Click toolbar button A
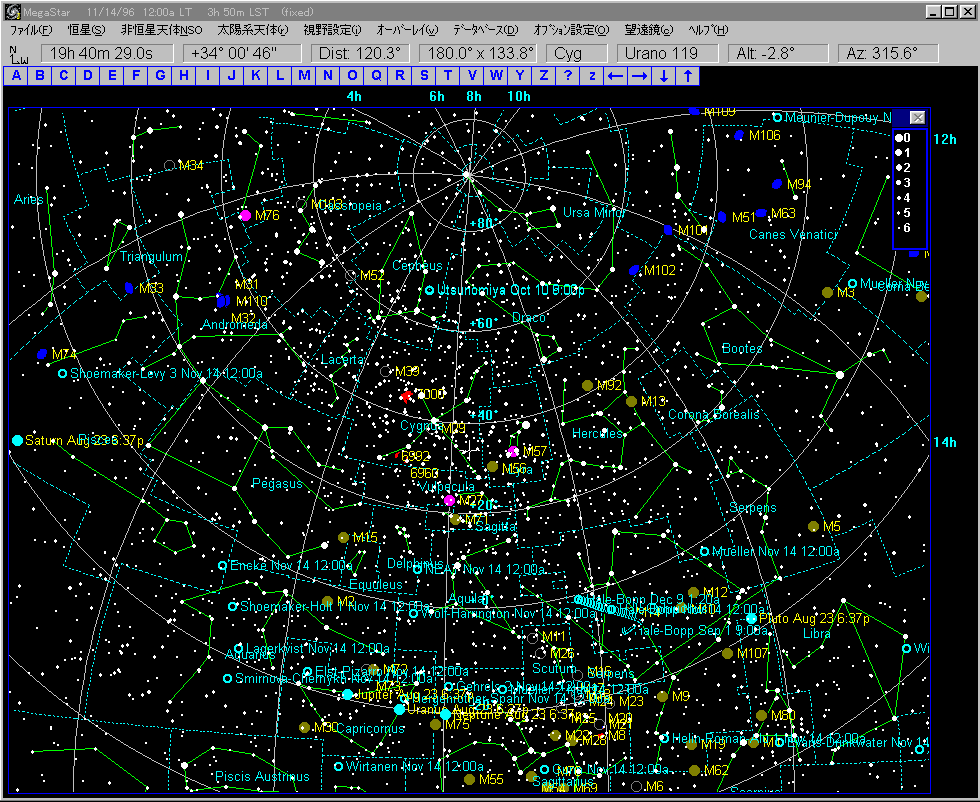This screenshot has width=980, height=802. pos(16,76)
